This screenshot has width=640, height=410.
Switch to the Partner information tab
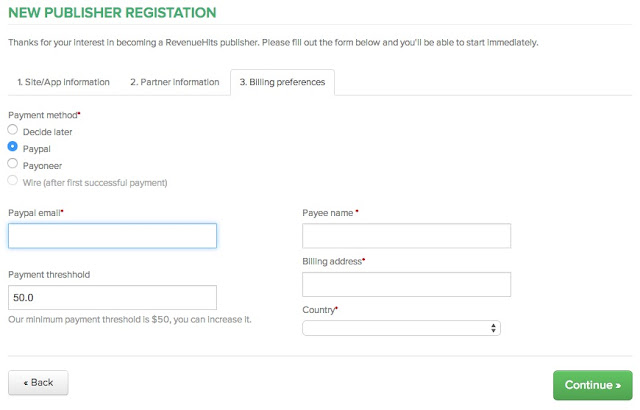[x=174, y=82]
